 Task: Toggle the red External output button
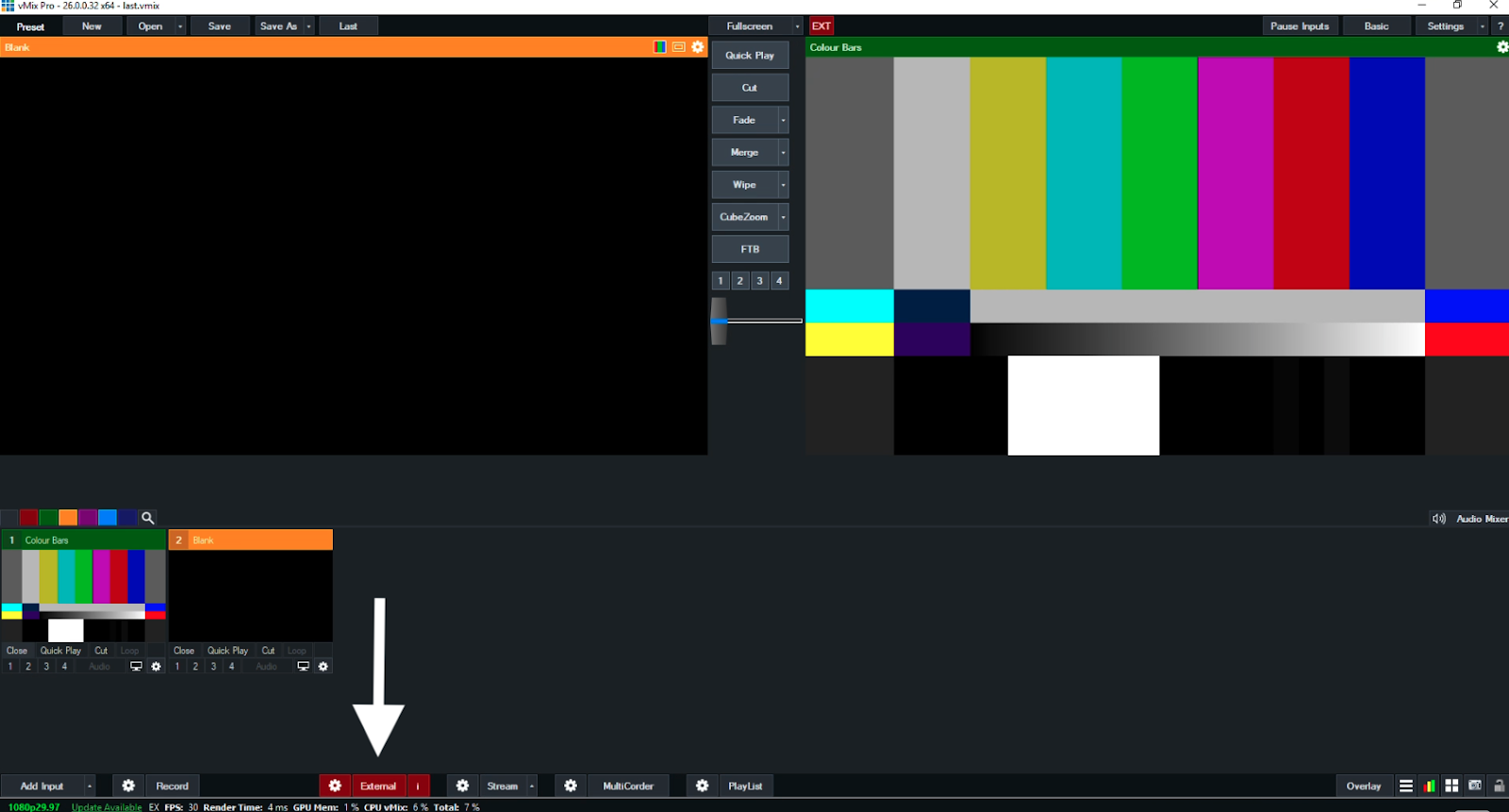pyautogui.click(x=378, y=786)
